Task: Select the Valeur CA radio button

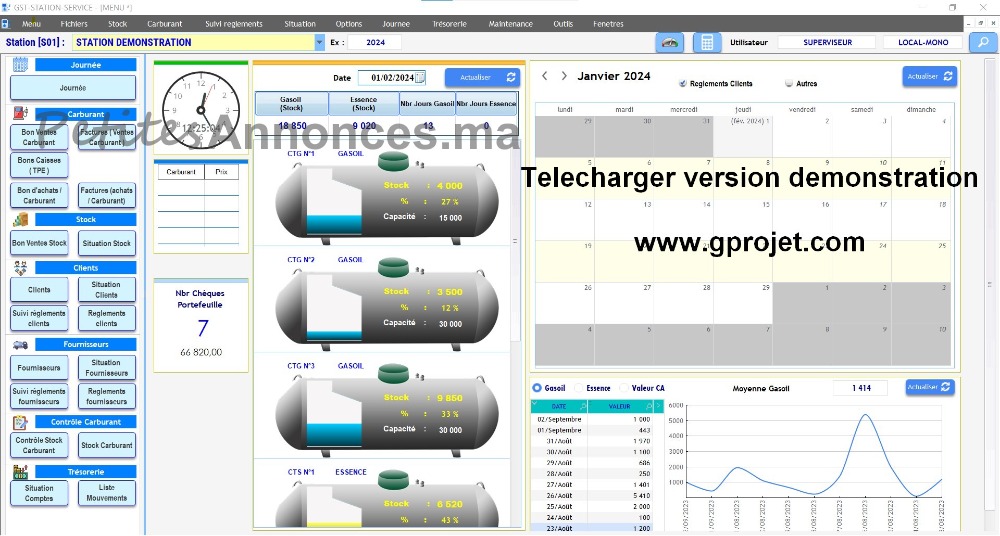Action: click(624, 388)
